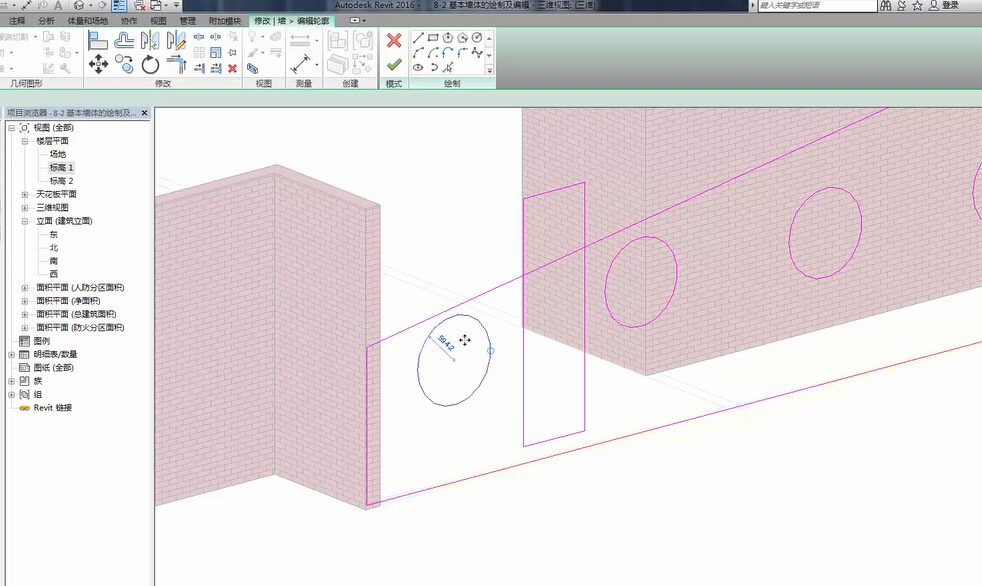Expand the 三维视图 tree node
Viewport: 982px width, 586px height.
click(25, 207)
